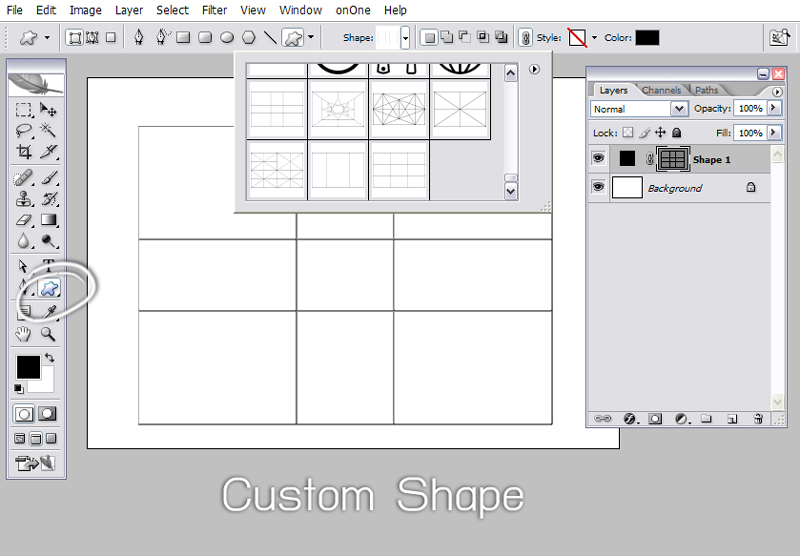
Task: Enable Paths mode in options bar
Action: (x=92, y=38)
